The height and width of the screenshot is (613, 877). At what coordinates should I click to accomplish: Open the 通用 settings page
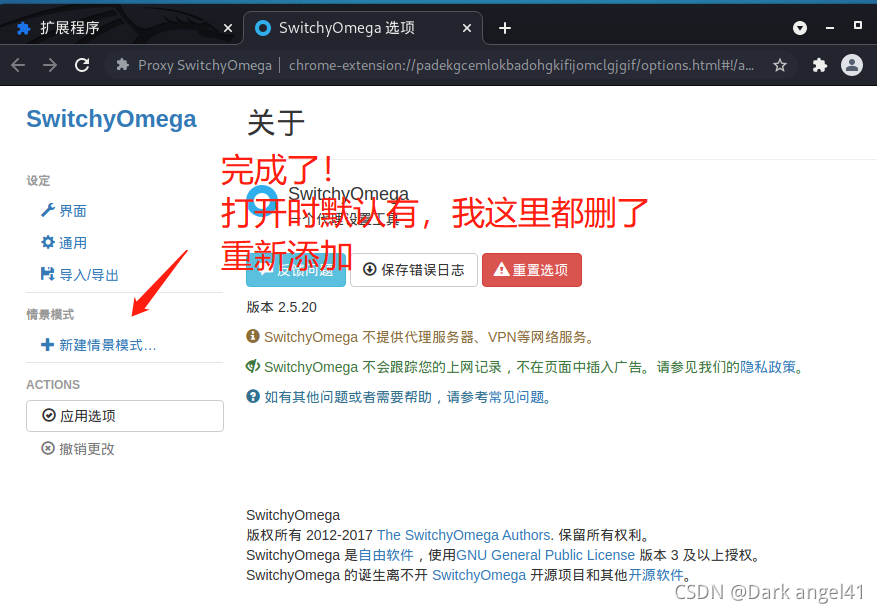[x=64, y=243]
